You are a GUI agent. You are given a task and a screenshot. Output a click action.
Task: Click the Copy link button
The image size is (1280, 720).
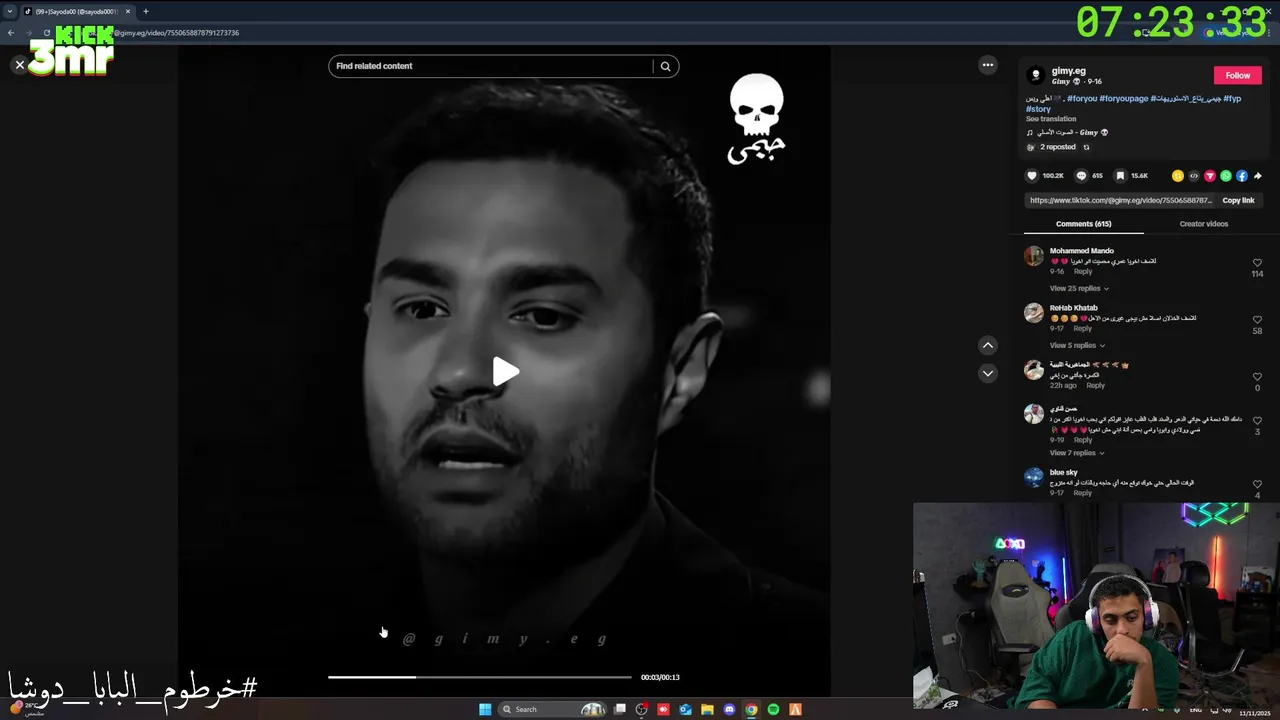click(1238, 200)
